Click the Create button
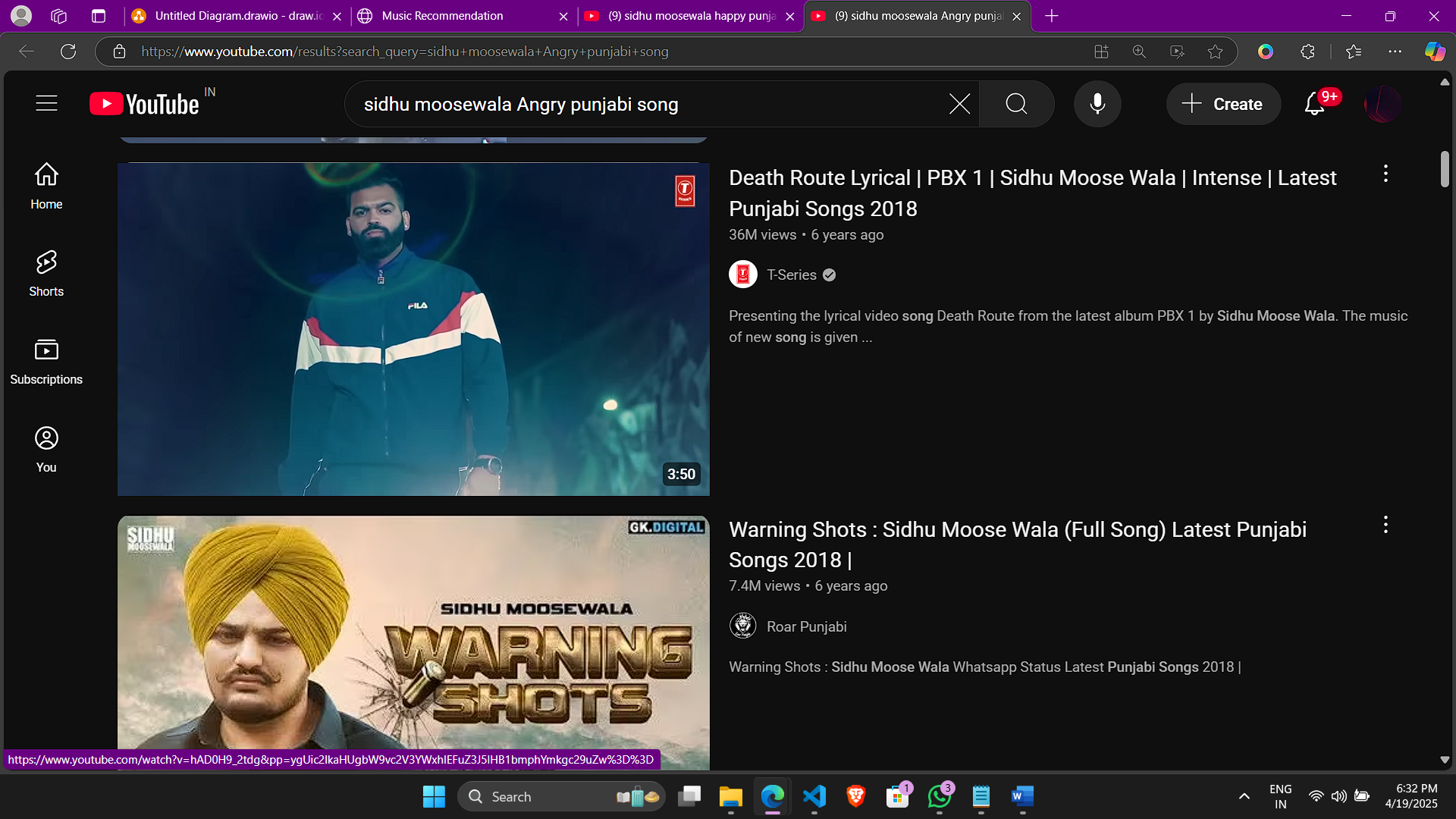 click(x=1222, y=104)
